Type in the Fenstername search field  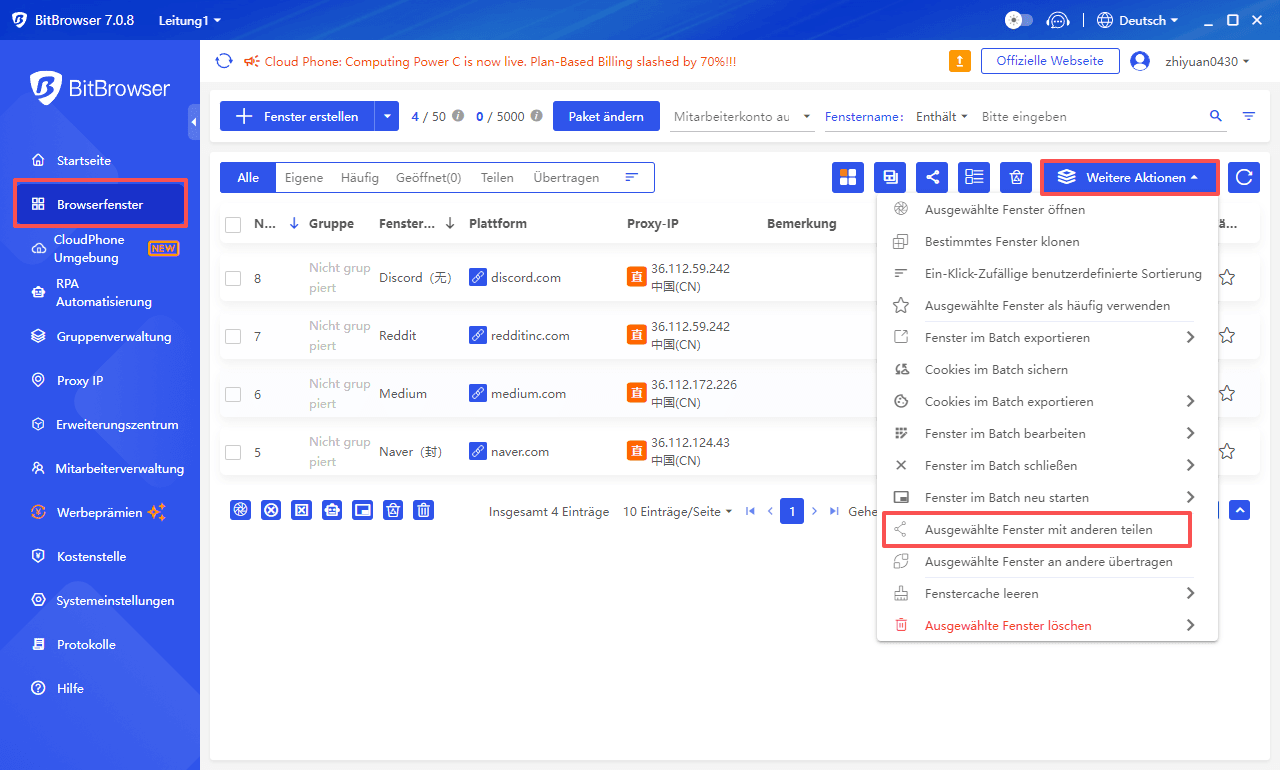click(1100, 116)
